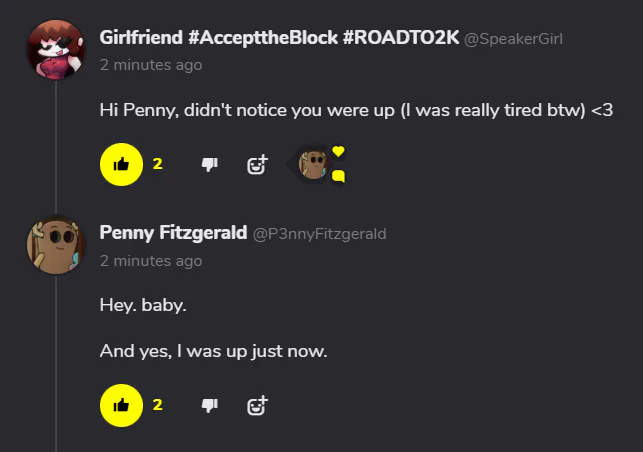Add an emoji reaction to Girlfriend's comment
Screen dimensions: 643x452
coord(257,164)
